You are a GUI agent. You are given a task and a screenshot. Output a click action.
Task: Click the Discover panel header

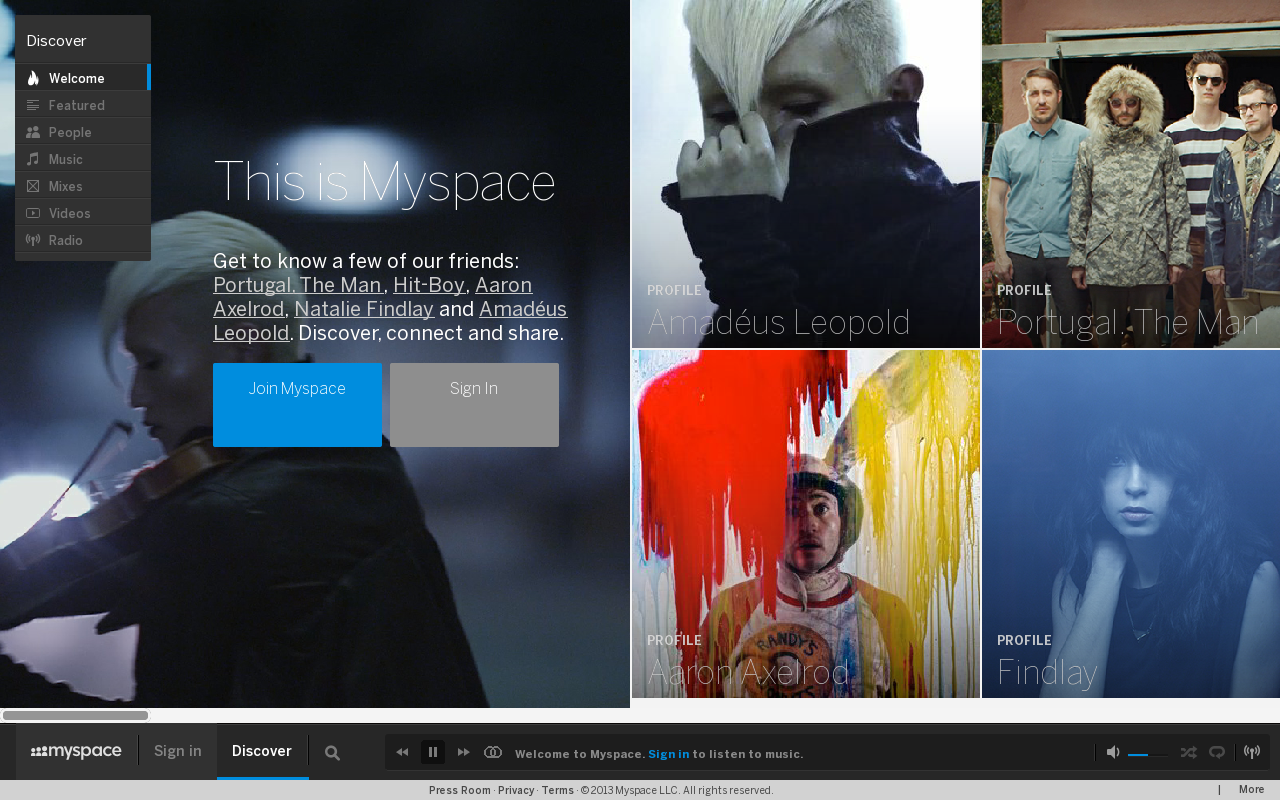tap(83, 40)
